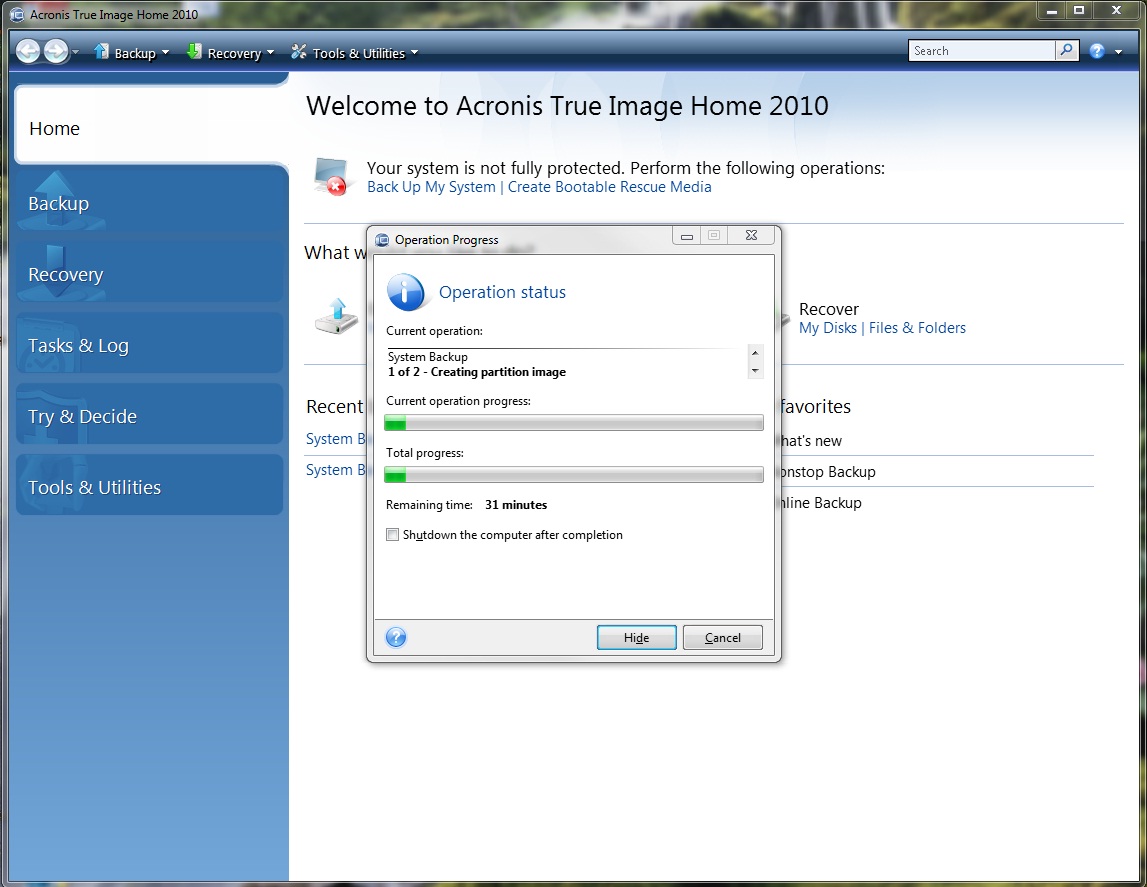Click the Backup toolbar icon
Screen dimensions: 1147x887
pos(101,51)
